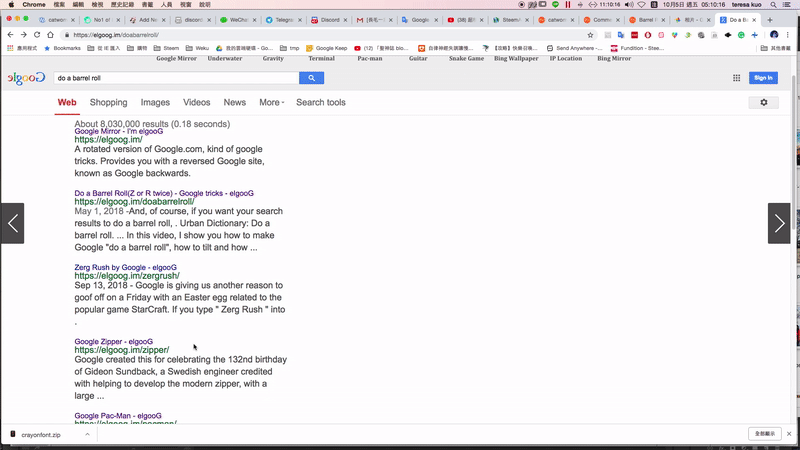Open the Weku bookmarks folder
Image resolution: width=800 pixels, height=450 pixels.
[197, 48]
